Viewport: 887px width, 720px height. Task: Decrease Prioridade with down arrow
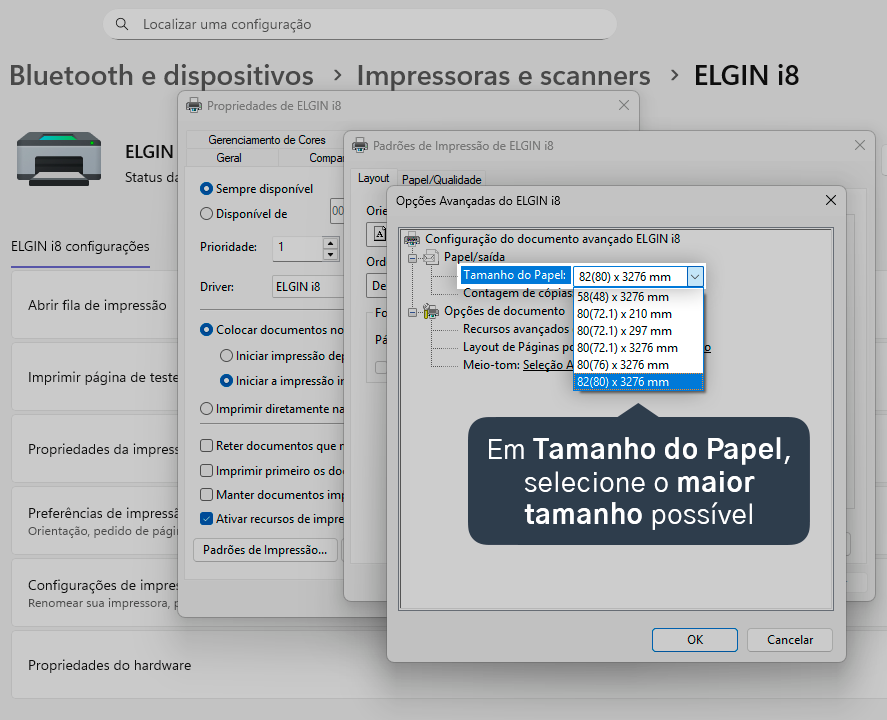(330, 255)
